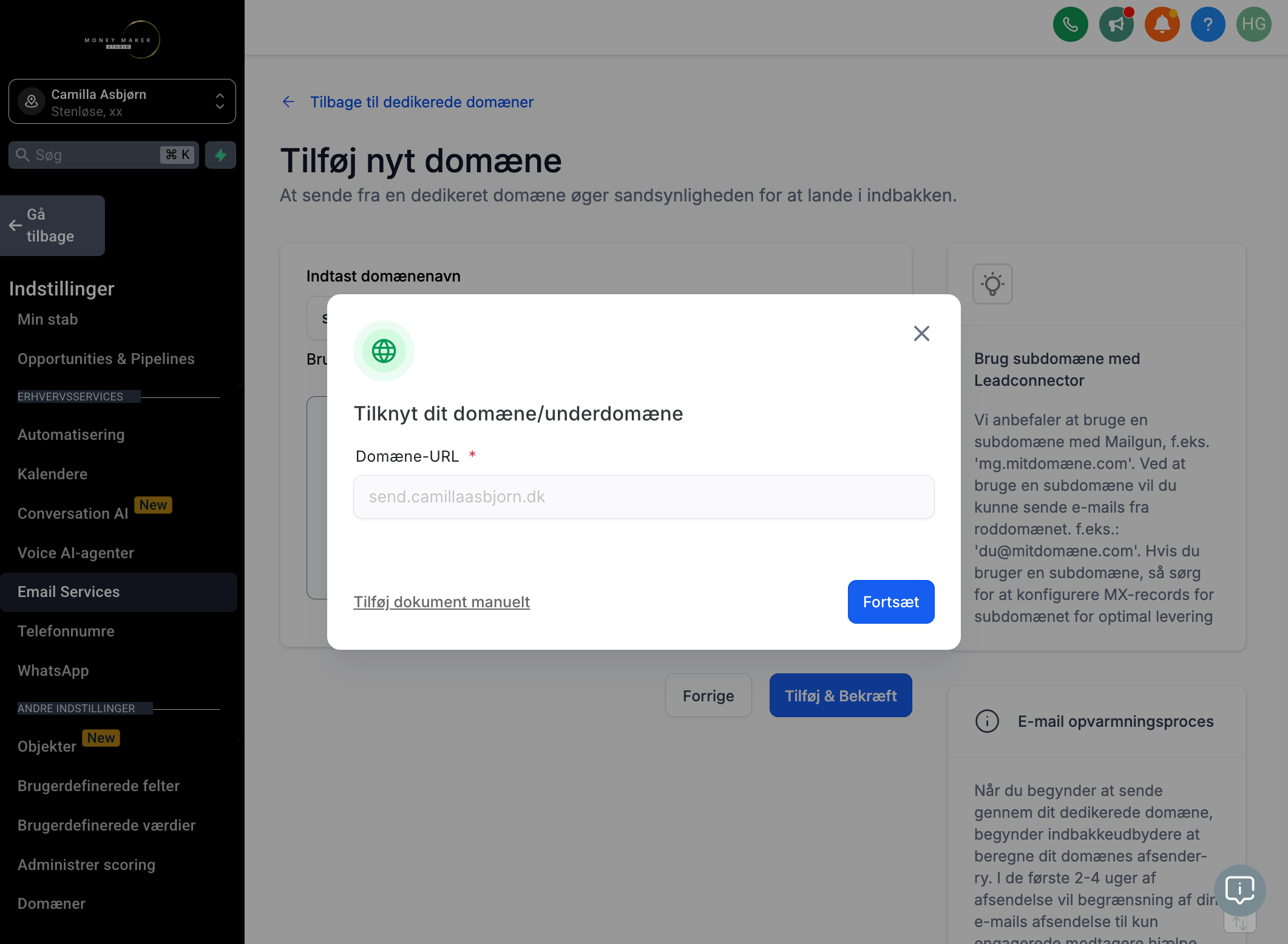Open the megaphone announcements icon

coord(1116,24)
